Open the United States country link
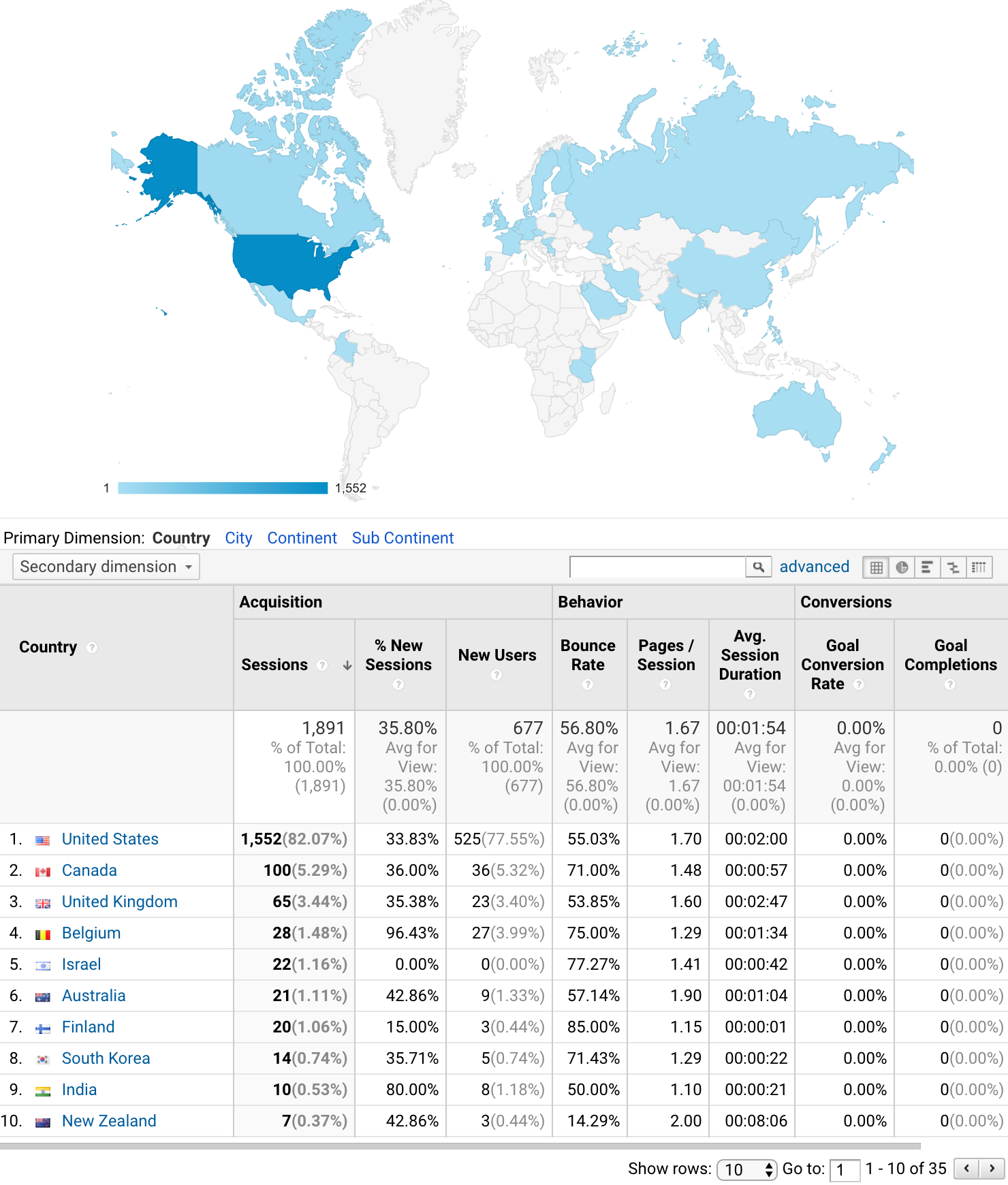1008x1185 pixels. 110,839
